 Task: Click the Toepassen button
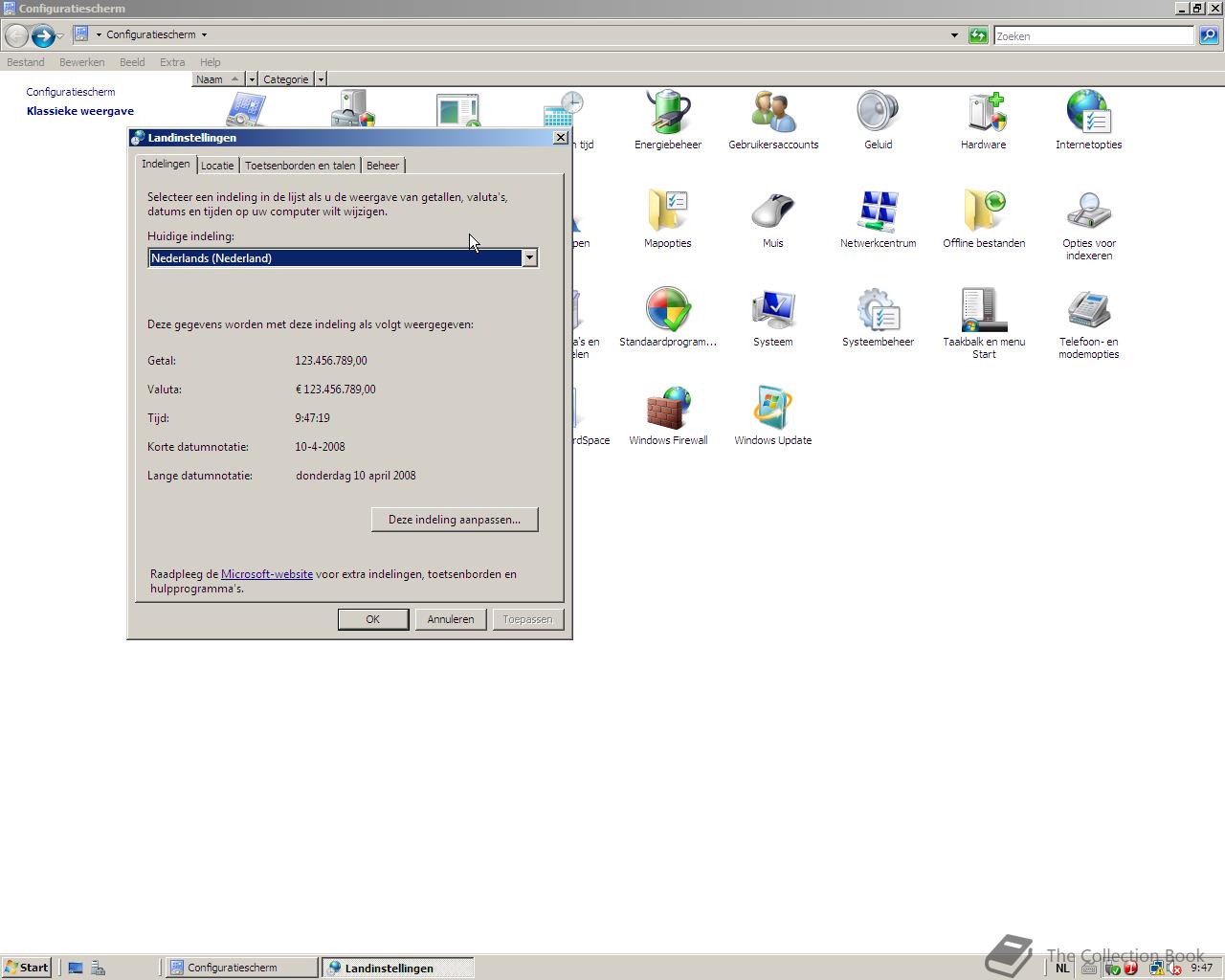(x=528, y=619)
